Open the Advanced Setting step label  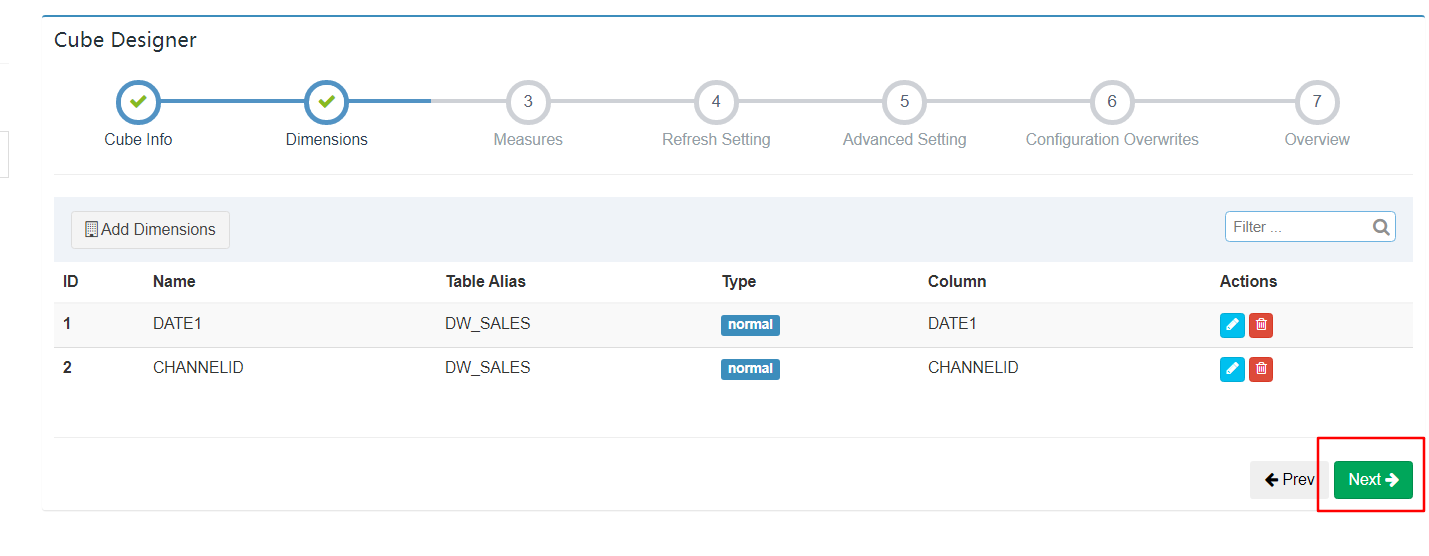(x=904, y=140)
